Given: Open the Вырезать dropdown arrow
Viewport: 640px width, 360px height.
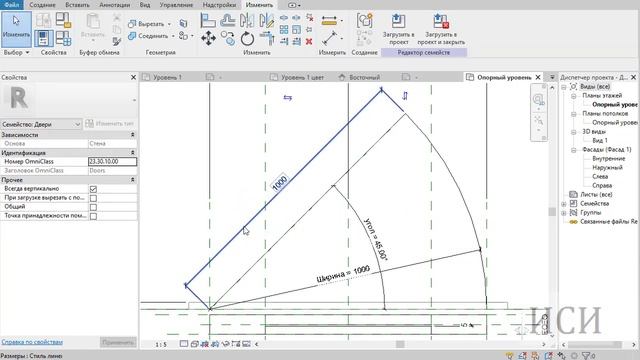Looking at the screenshot, I should pyautogui.click(x=169, y=24).
